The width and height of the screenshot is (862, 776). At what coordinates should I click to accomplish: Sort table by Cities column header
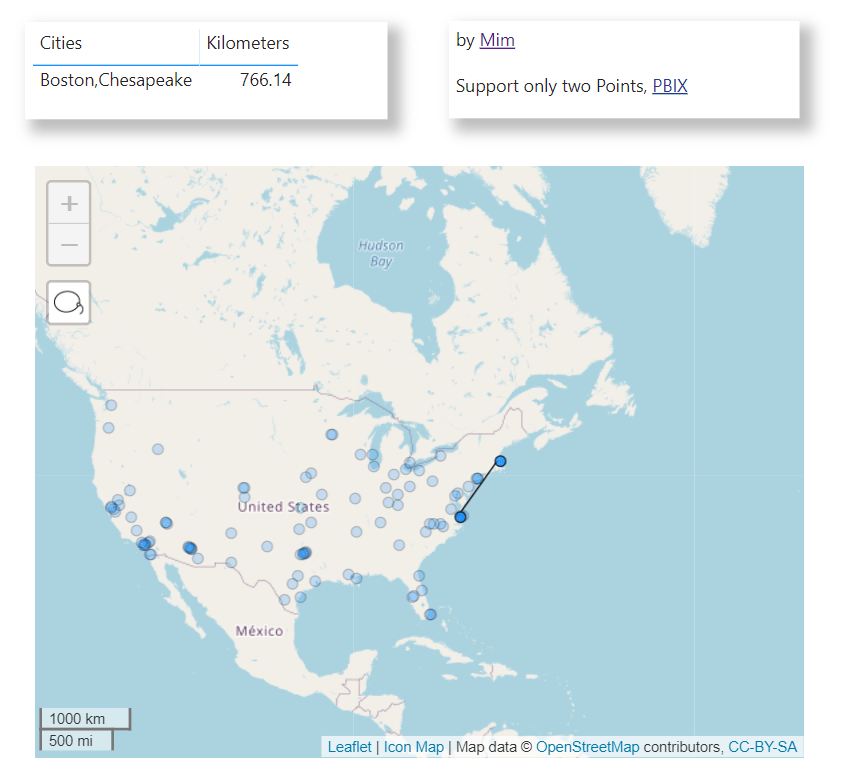pyautogui.click(x=61, y=43)
